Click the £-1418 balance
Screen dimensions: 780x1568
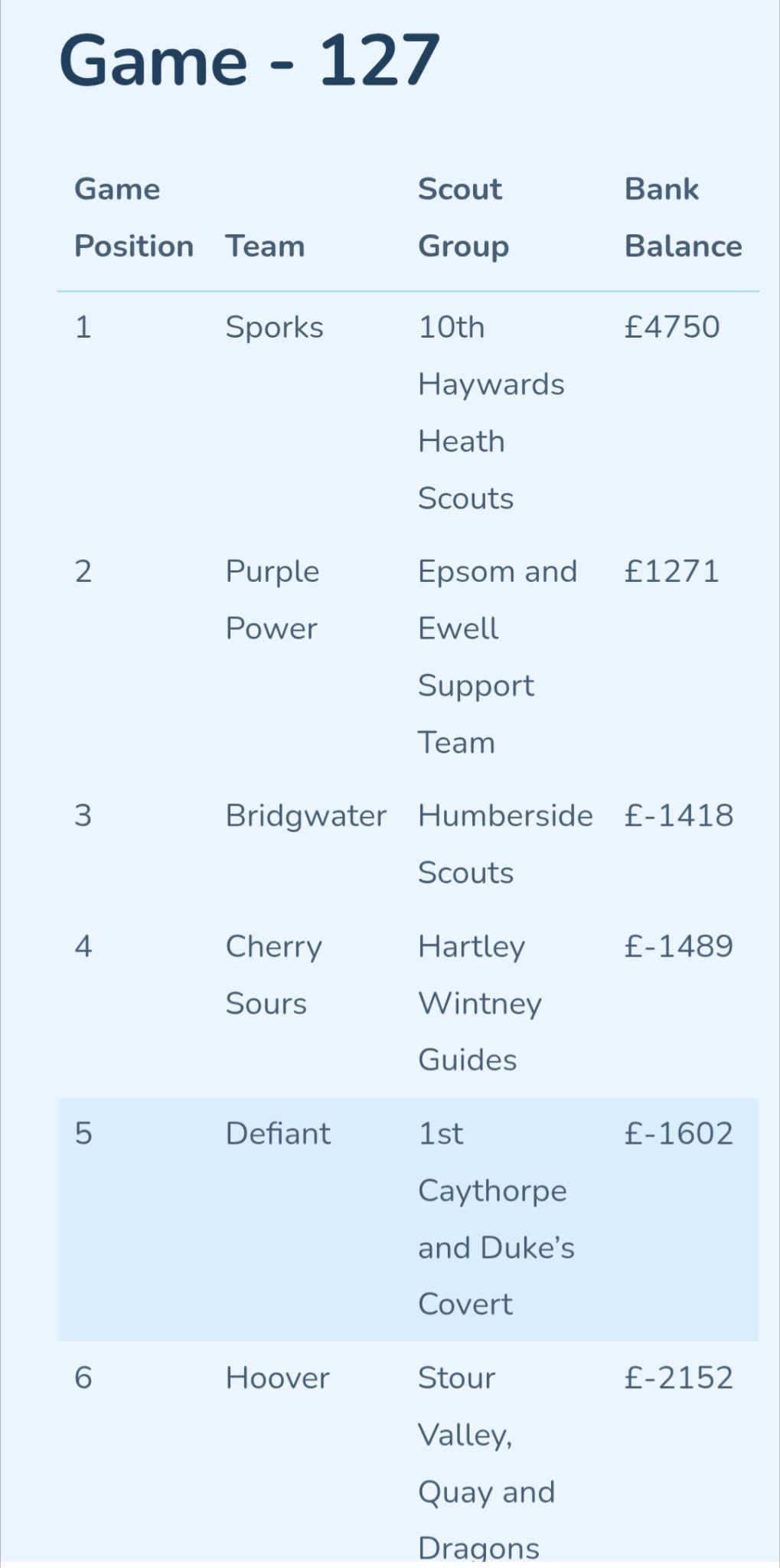tap(678, 815)
